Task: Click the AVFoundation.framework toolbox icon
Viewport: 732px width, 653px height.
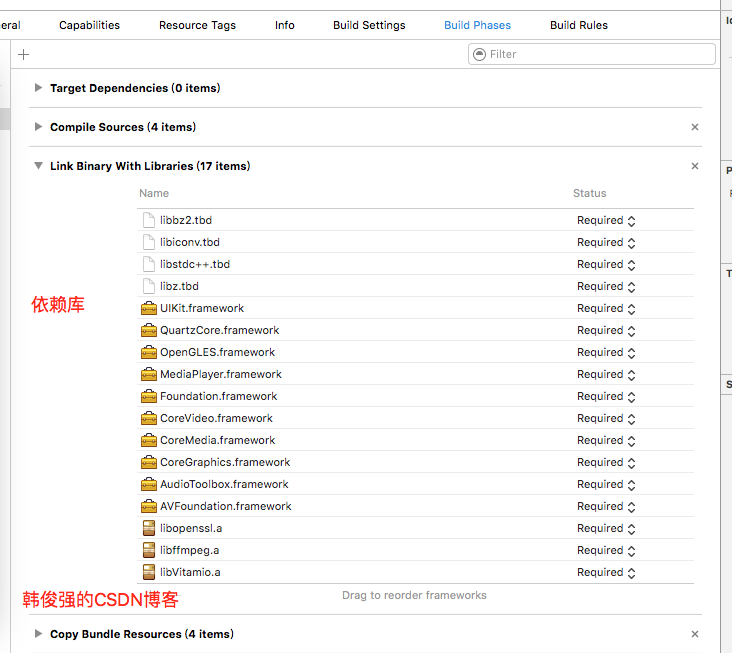Action: tap(149, 506)
